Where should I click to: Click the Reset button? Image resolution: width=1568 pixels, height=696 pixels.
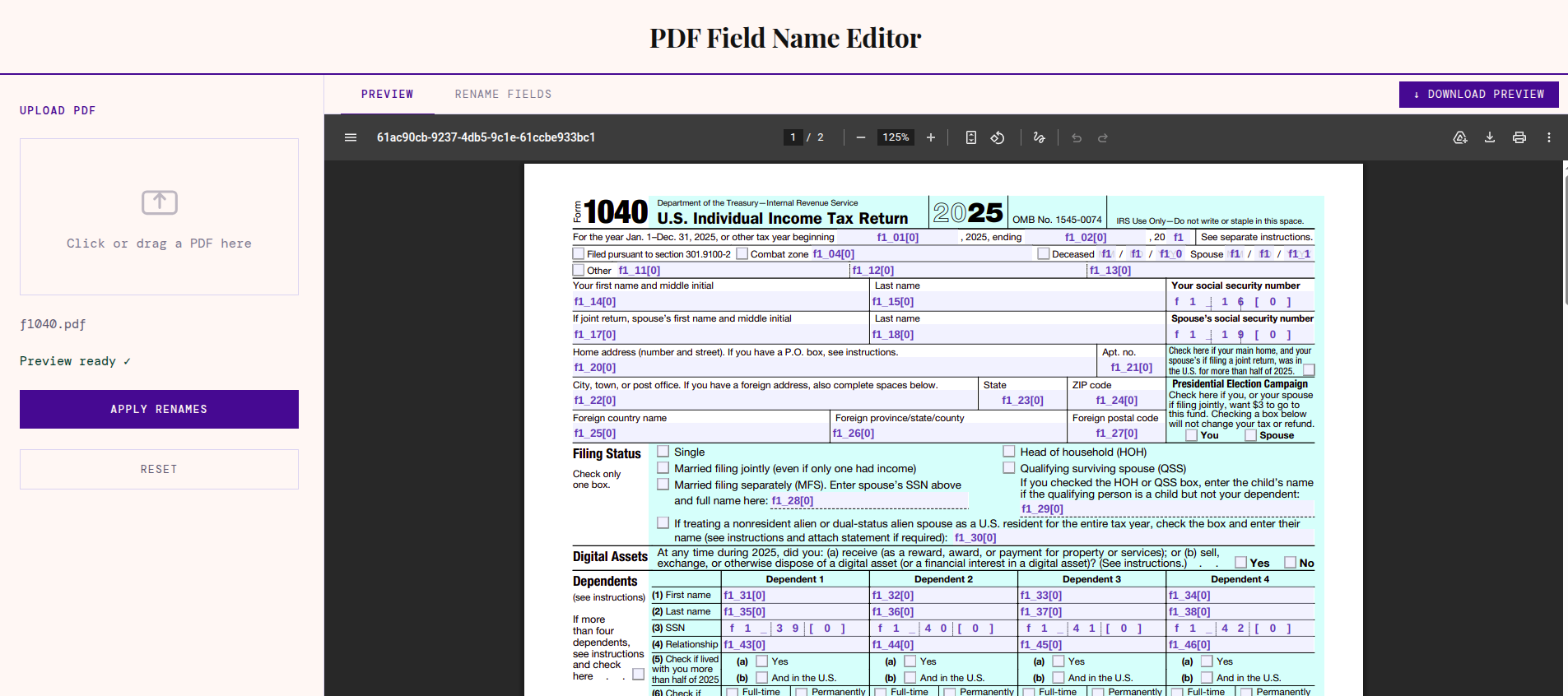[x=159, y=469]
